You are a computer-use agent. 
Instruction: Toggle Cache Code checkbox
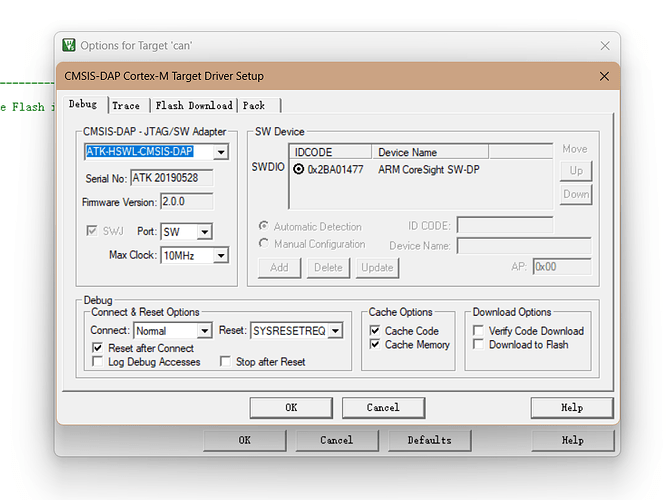coord(375,331)
